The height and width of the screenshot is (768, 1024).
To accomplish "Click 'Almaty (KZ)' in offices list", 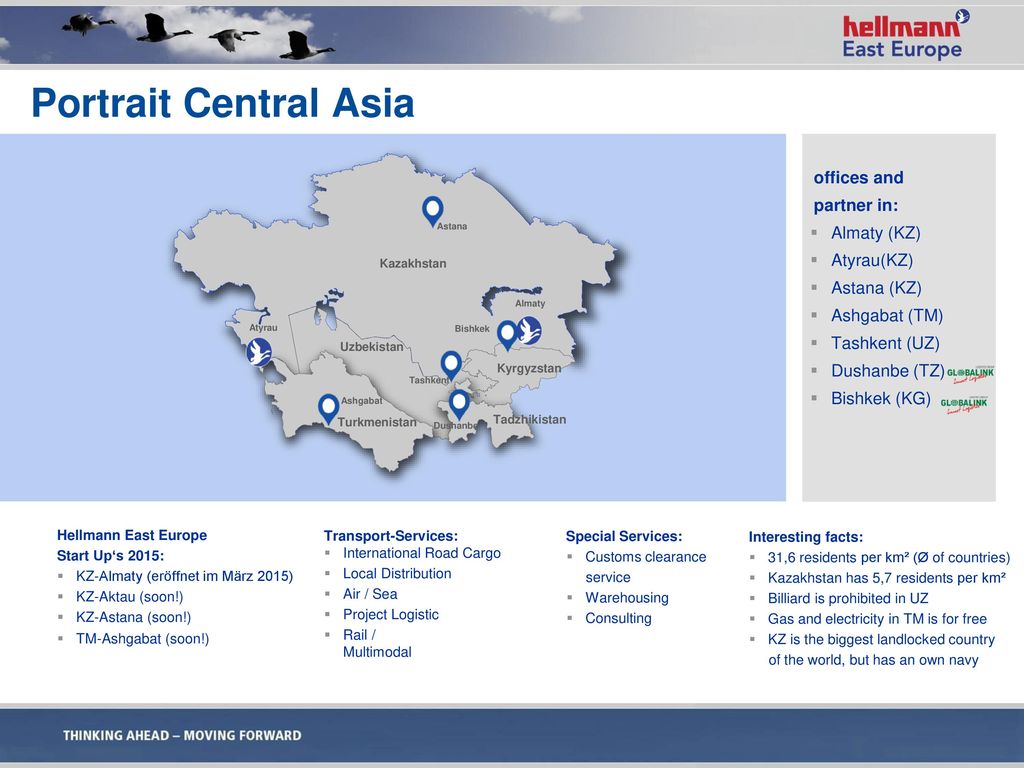I will [875, 233].
